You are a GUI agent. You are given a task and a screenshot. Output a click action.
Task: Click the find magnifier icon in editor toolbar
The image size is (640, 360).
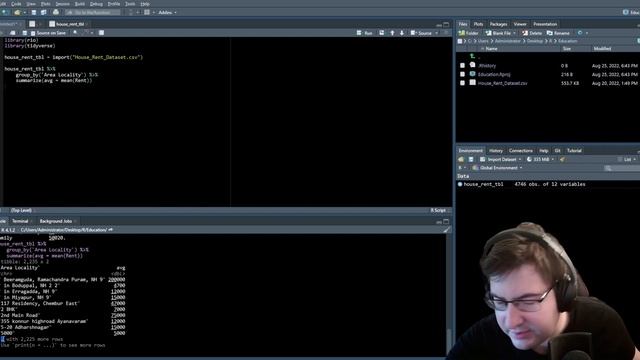click(x=76, y=33)
